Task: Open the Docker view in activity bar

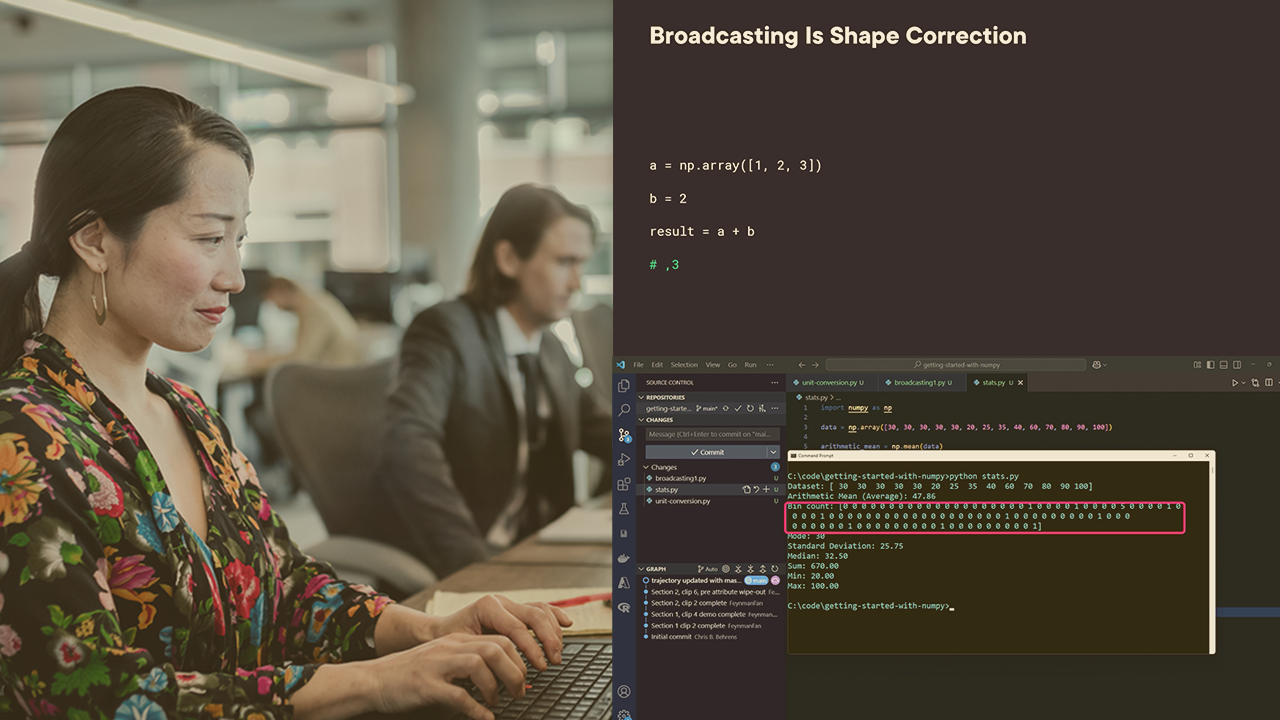Action: [x=624, y=558]
